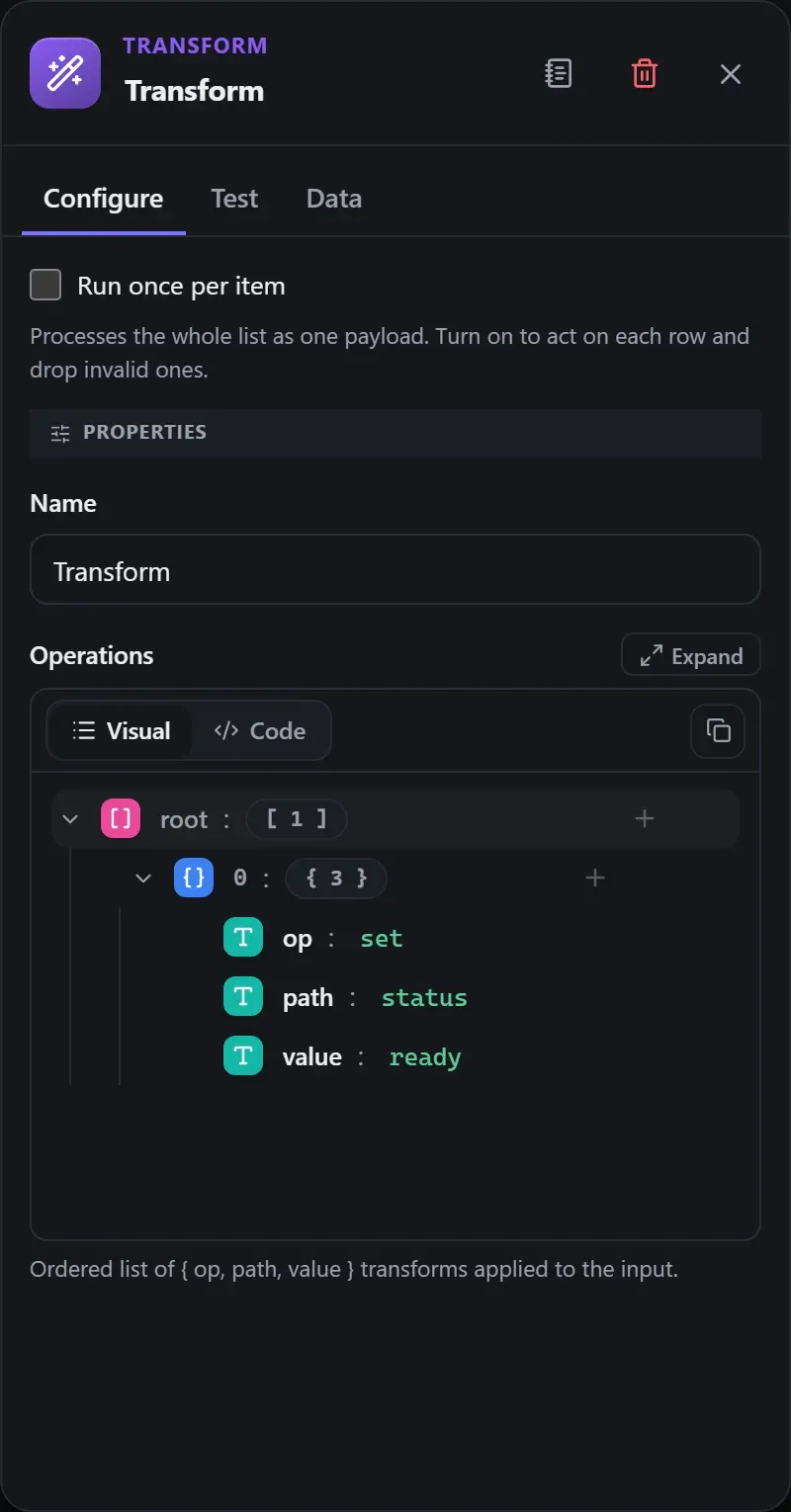The image size is (791, 1512).
Task: Delete node with red trash icon
Action: (645, 73)
